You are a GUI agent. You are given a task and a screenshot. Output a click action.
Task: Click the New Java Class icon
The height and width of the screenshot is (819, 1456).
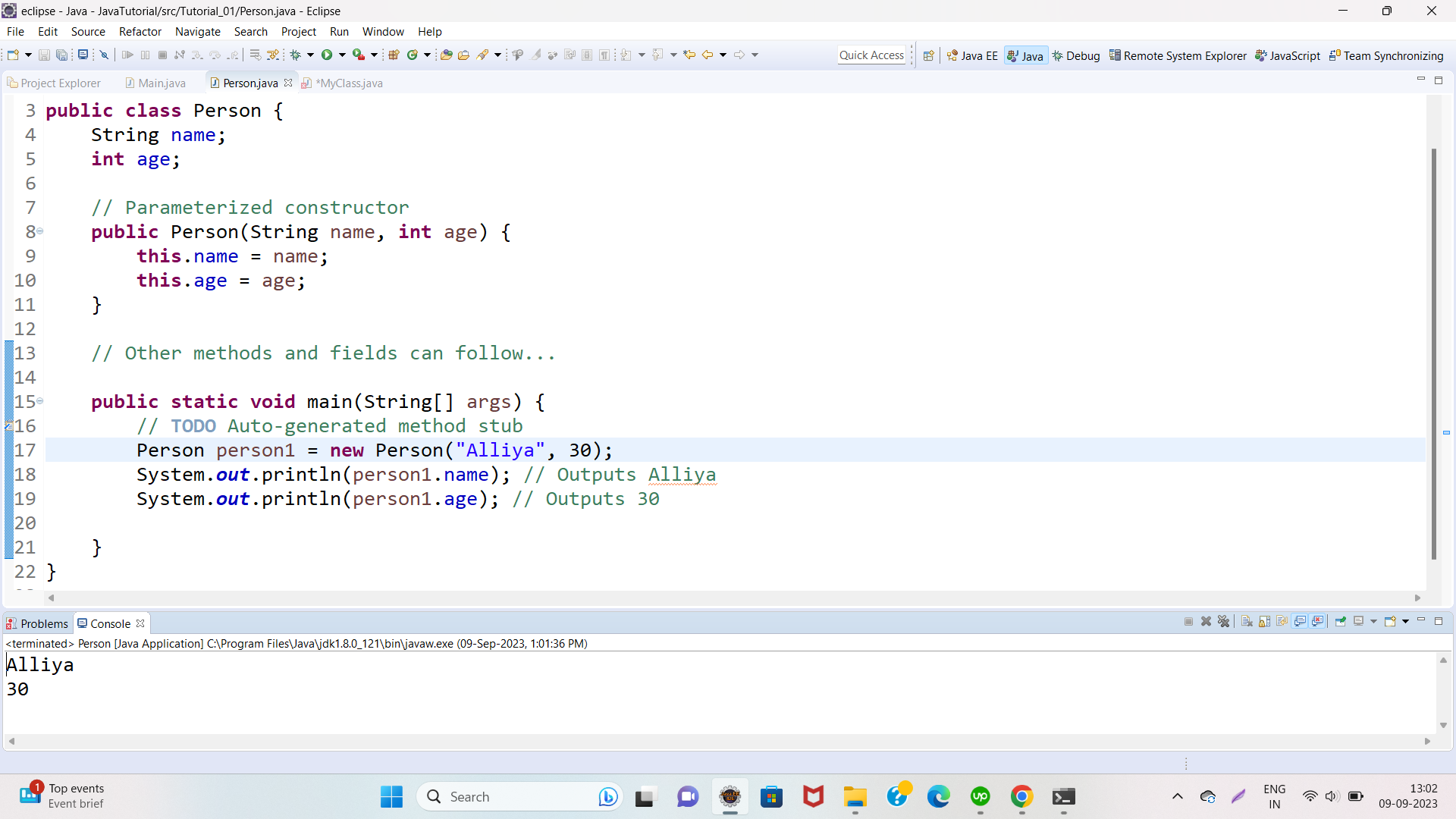(412, 55)
